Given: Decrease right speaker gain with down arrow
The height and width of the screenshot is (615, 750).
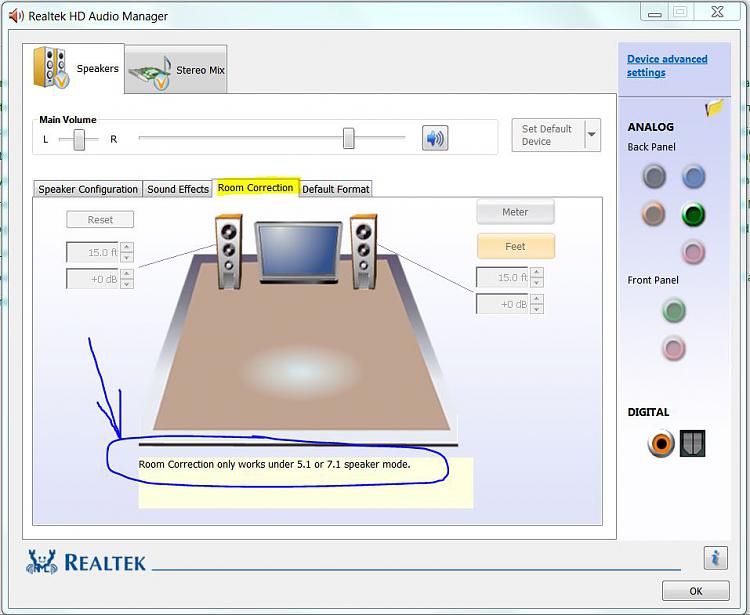Looking at the screenshot, I should click(x=537, y=309).
